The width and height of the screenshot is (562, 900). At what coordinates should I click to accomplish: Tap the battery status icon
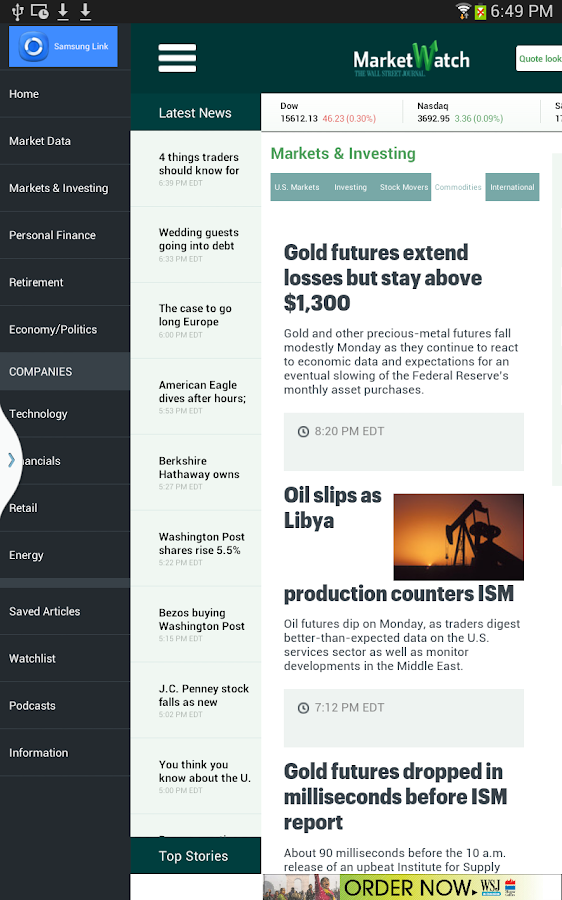coord(480,11)
